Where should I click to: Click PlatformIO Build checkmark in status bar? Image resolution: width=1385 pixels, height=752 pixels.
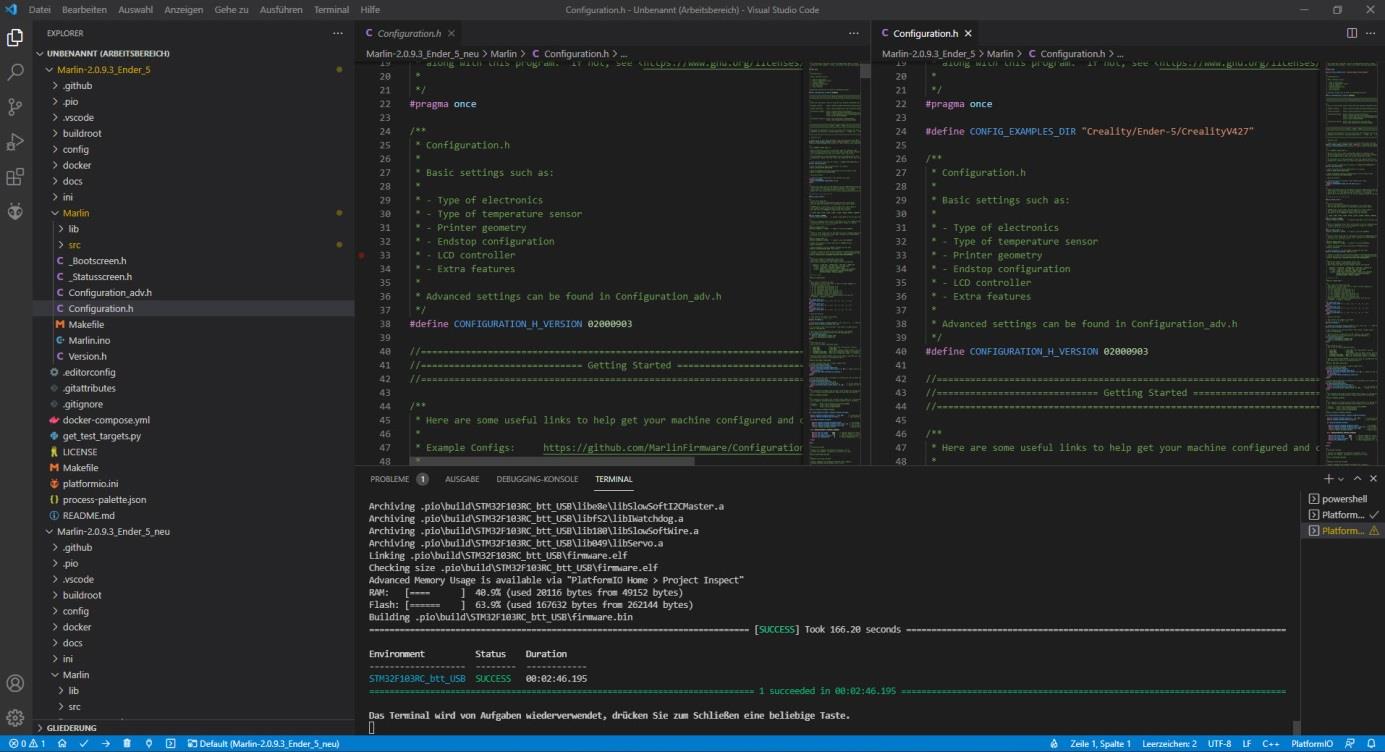click(x=84, y=744)
